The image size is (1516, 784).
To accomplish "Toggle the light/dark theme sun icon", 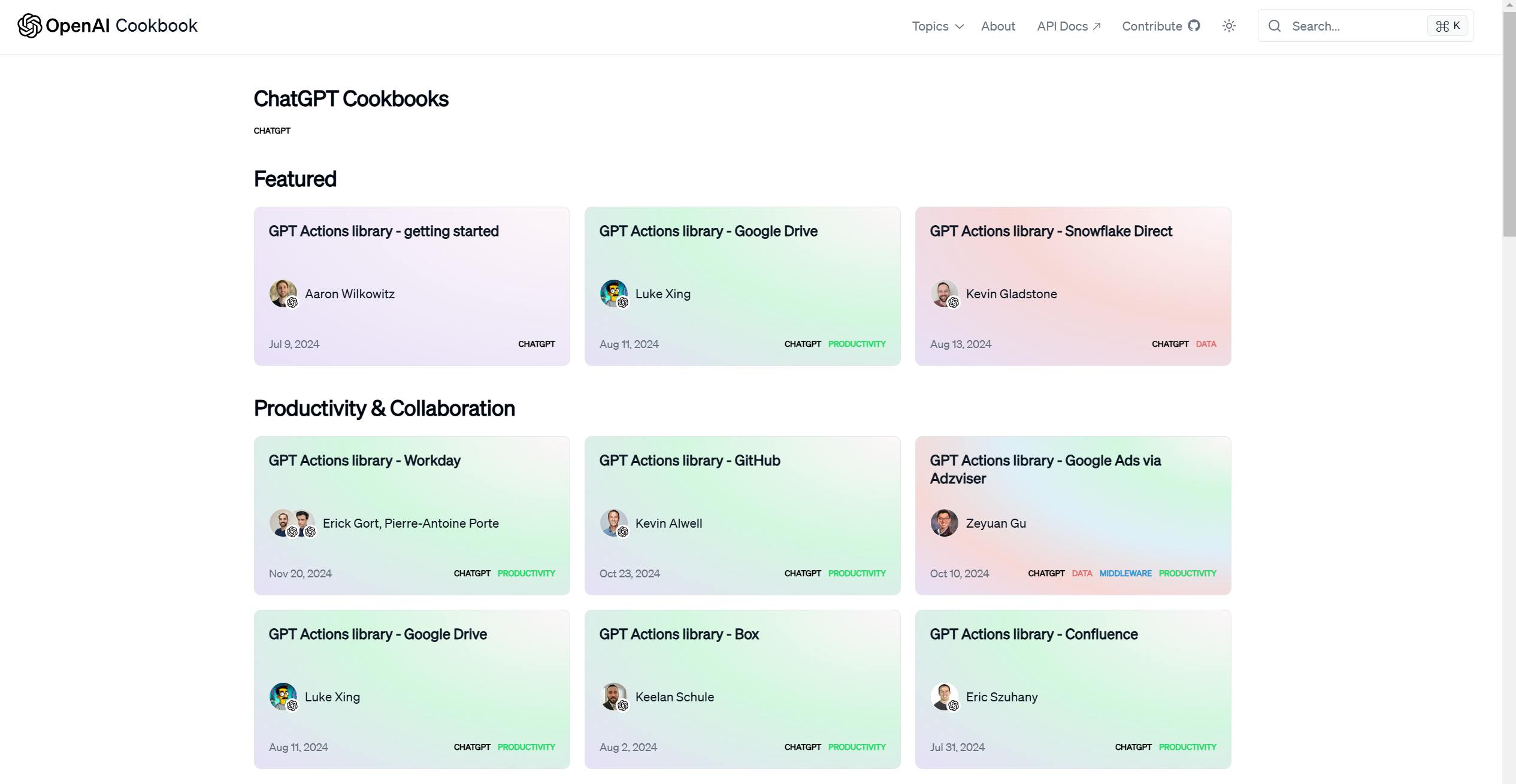I will (1228, 26).
